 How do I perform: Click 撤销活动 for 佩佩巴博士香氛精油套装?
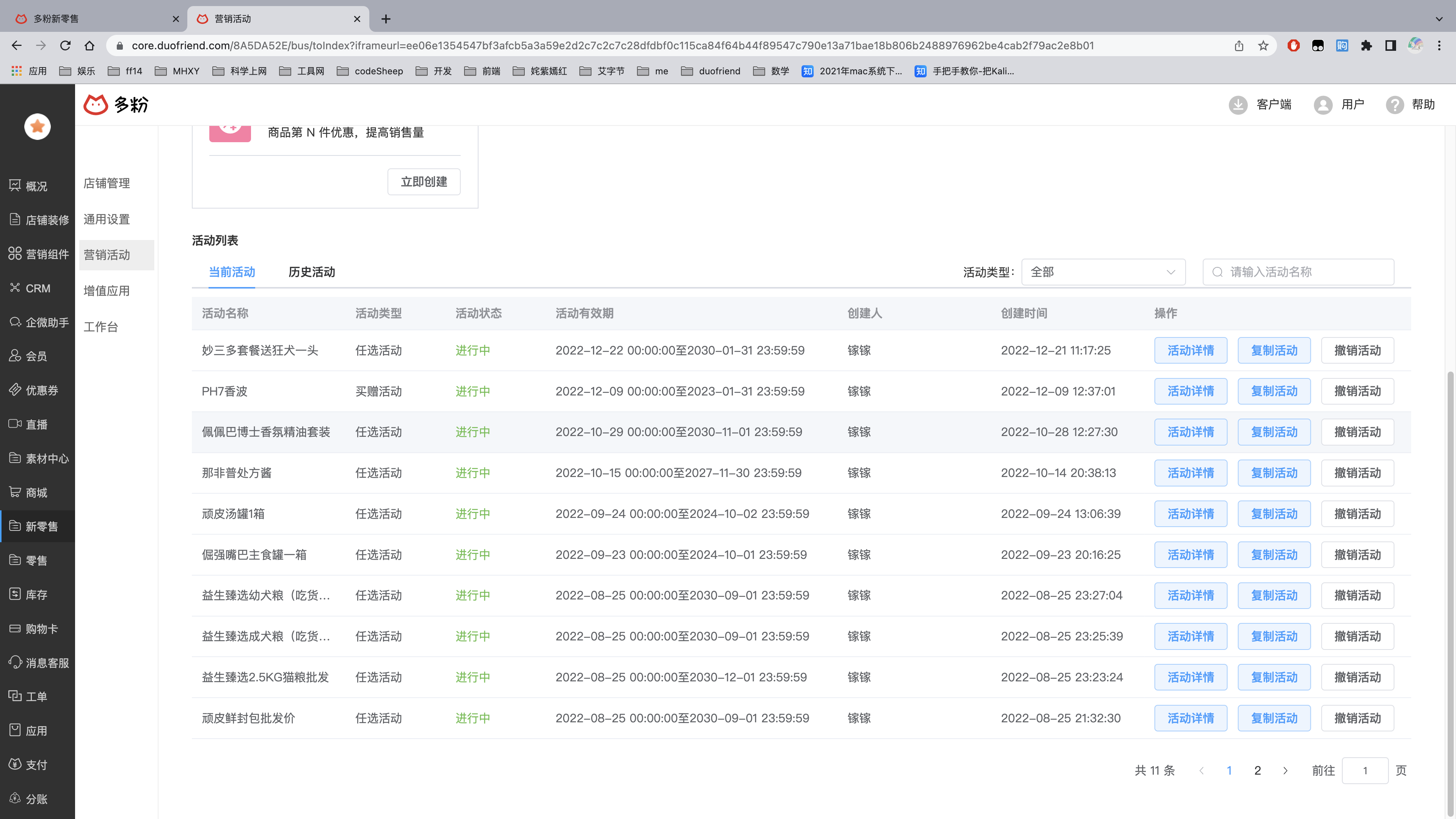(1357, 432)
